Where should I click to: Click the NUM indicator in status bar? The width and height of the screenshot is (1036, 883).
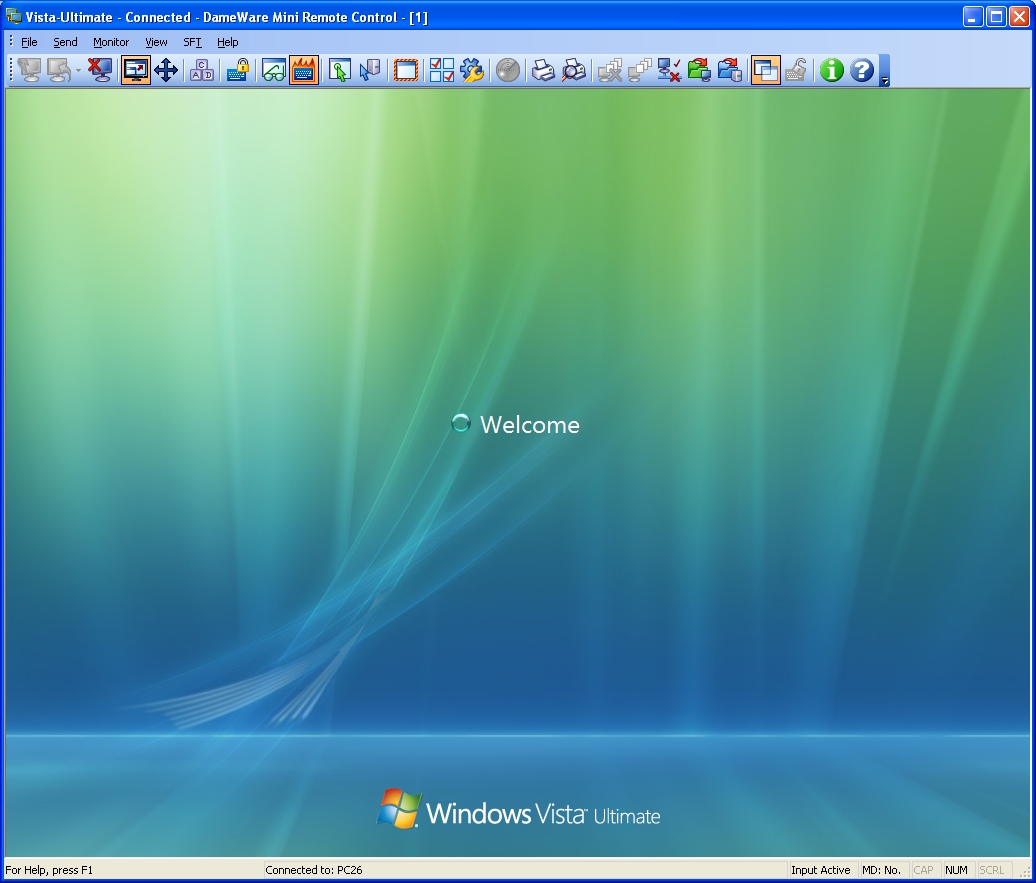(956, 870)
